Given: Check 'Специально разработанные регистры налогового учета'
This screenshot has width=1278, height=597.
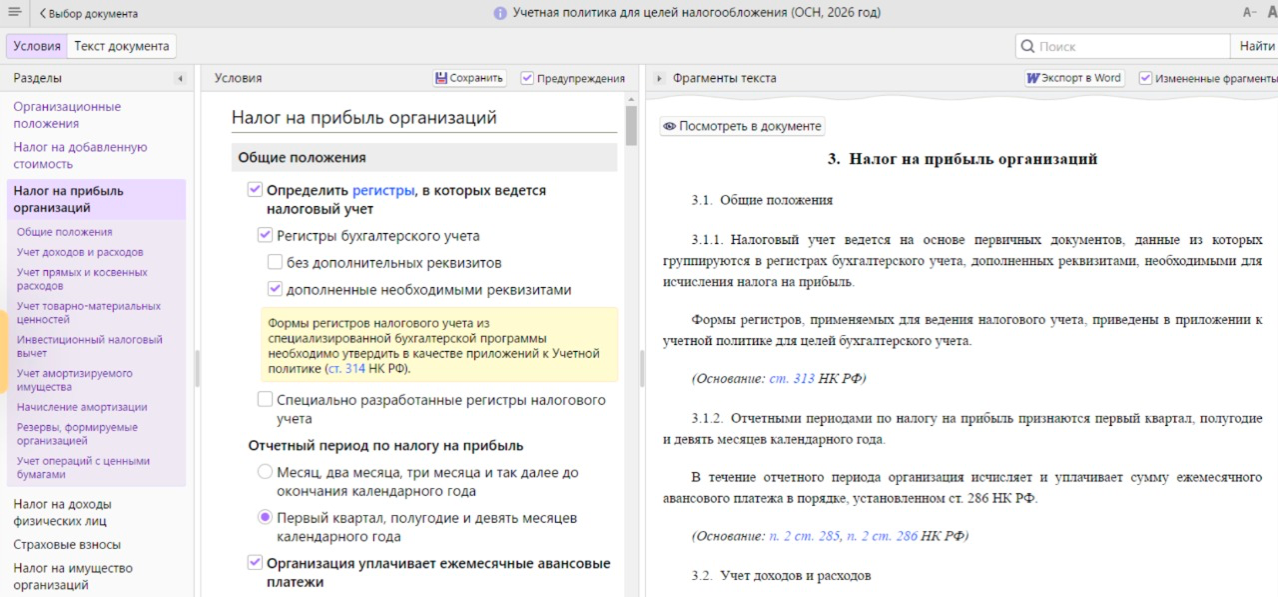Looking at the screenshot, I should tap(265, 400).
